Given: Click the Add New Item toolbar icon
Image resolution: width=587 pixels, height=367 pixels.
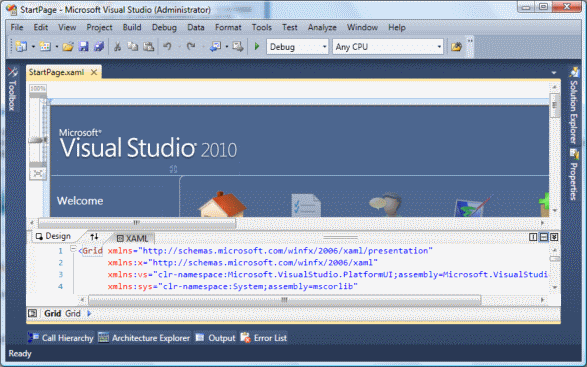Looking at the screenshot, I should (45, 47).
